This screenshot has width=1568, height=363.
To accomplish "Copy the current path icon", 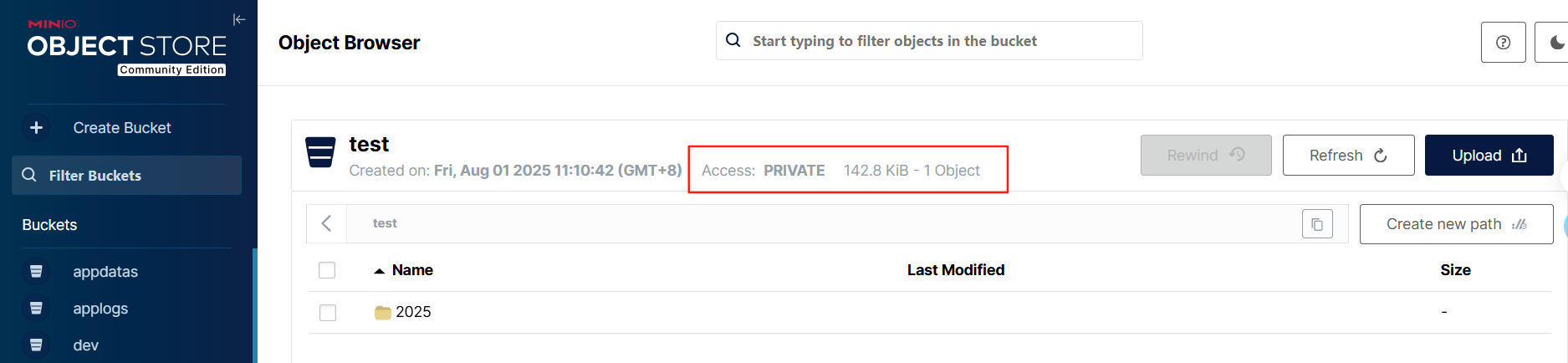I will (1317, 224).
